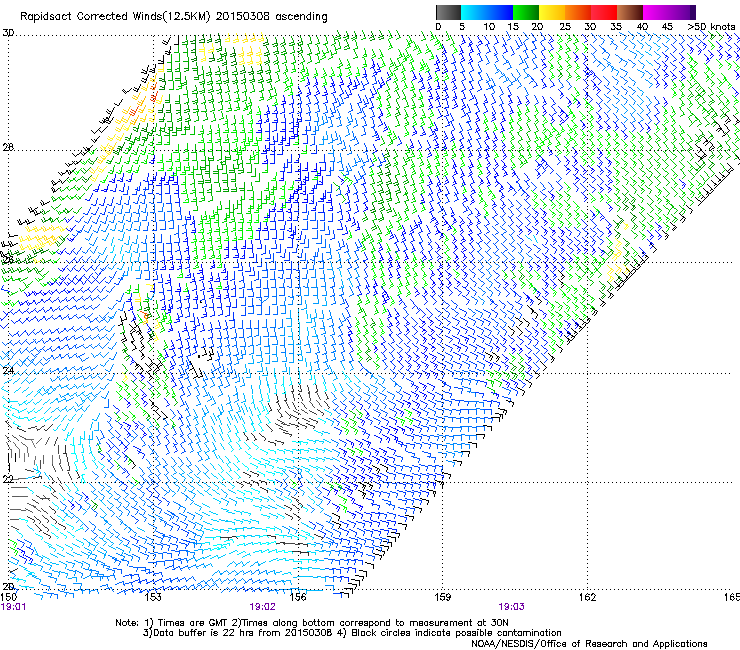Click the legend label "45"
740x650 pixels.
tap(667, 26)
